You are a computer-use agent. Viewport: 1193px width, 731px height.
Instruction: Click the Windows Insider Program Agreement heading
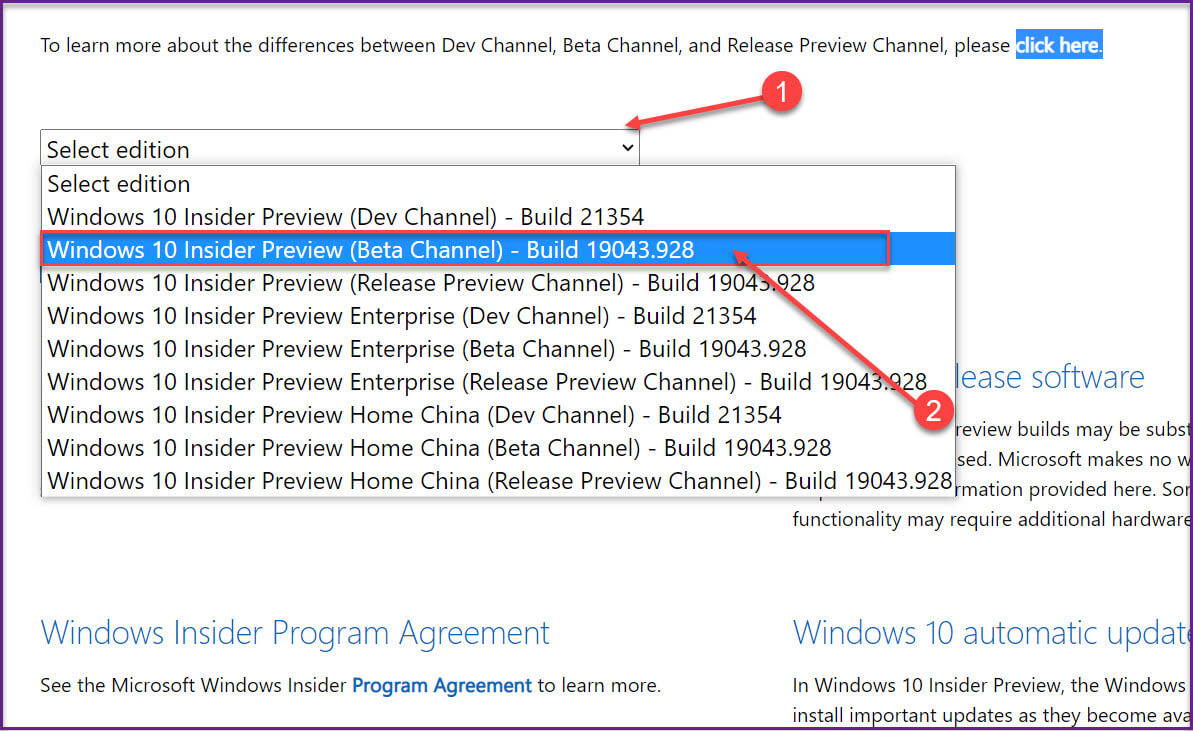point(294,633)
